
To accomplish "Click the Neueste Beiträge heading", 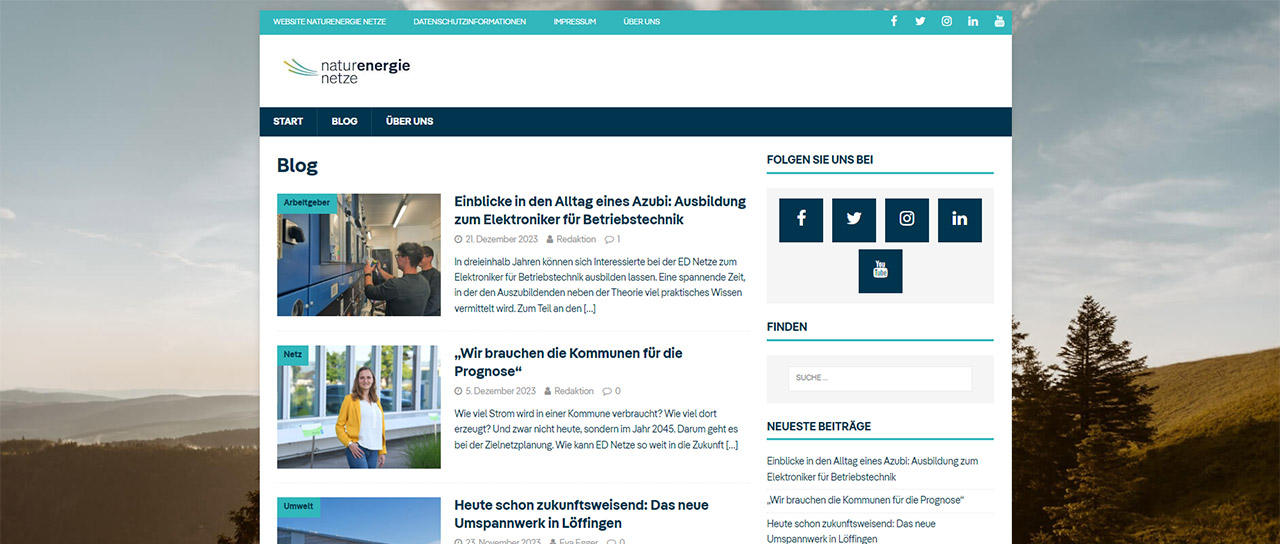I will pos(819,426).
